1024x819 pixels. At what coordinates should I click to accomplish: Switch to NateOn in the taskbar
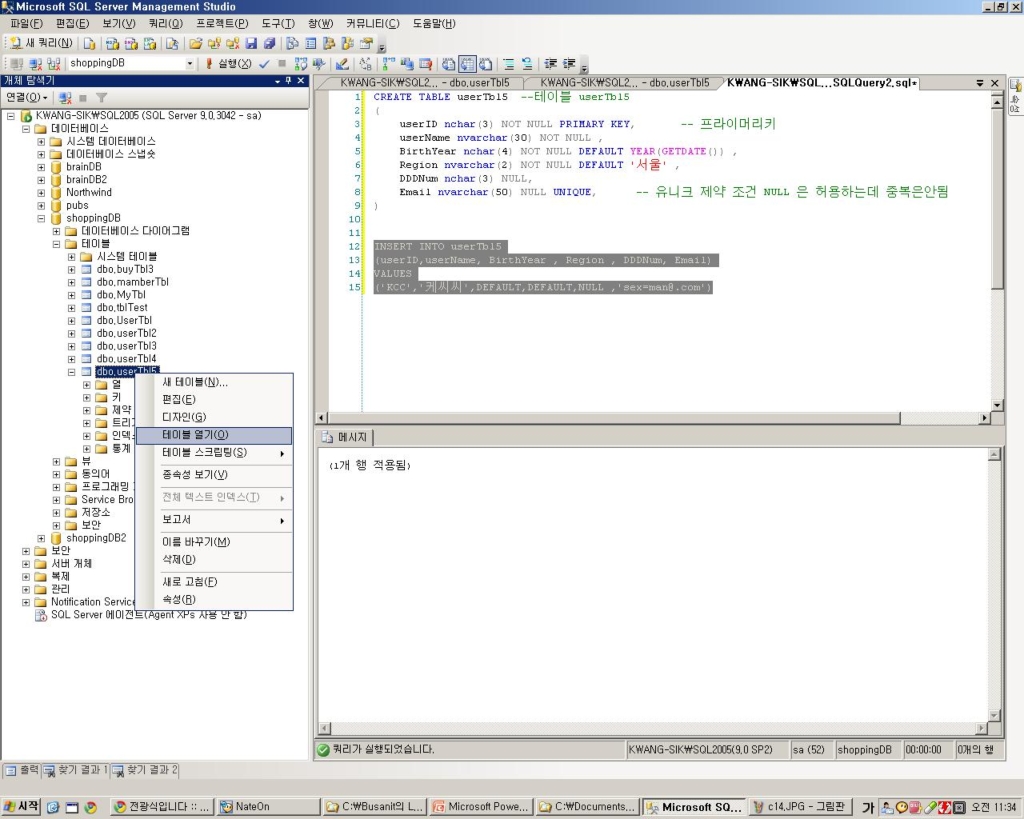coord(268,807)
